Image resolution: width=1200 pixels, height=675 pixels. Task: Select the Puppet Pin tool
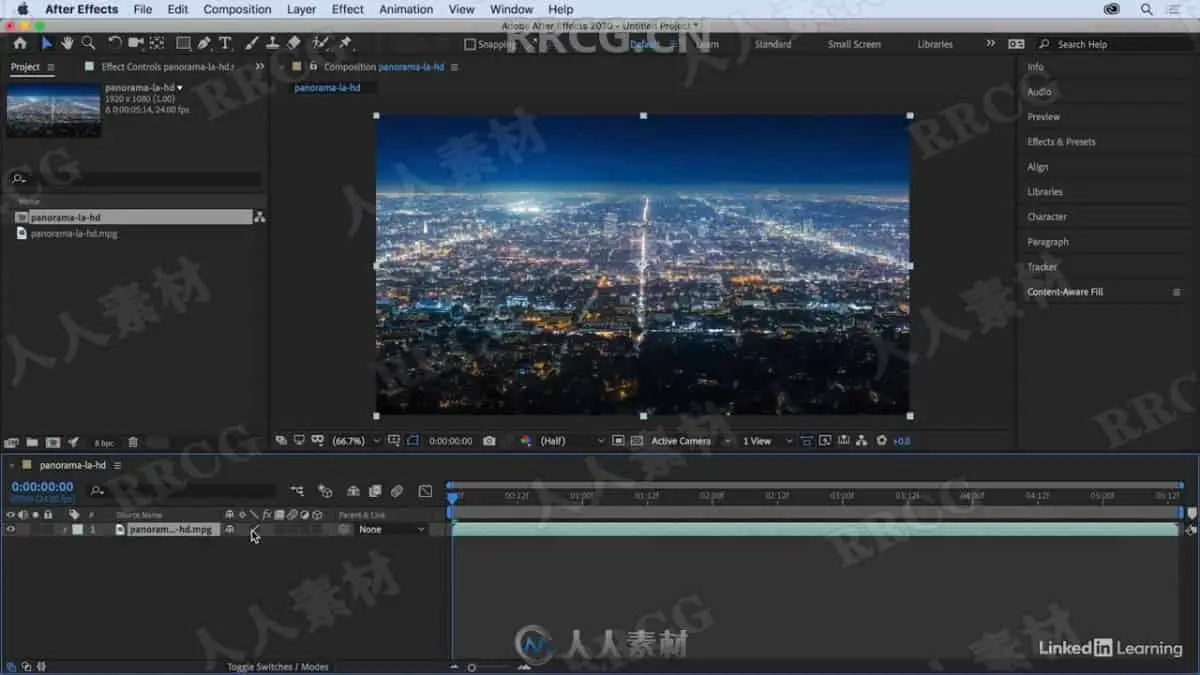click(345, 43)
